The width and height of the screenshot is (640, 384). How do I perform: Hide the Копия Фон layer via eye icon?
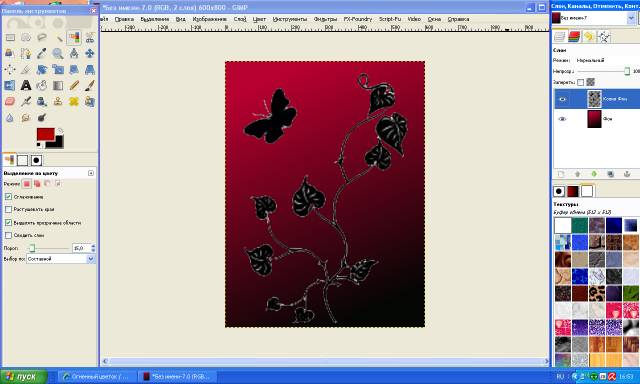click(562, 99)
